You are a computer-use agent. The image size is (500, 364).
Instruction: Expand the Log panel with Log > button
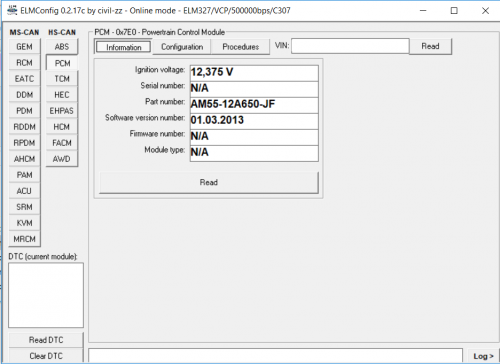483,356
